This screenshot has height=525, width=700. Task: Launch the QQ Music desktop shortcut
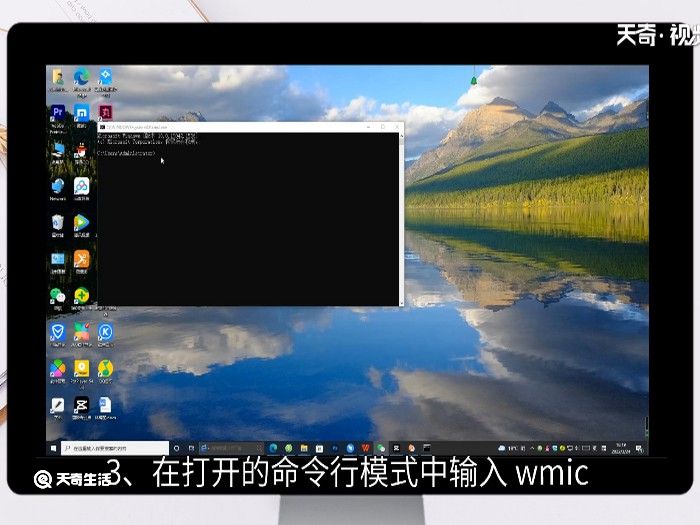click(x=105, y=369)
